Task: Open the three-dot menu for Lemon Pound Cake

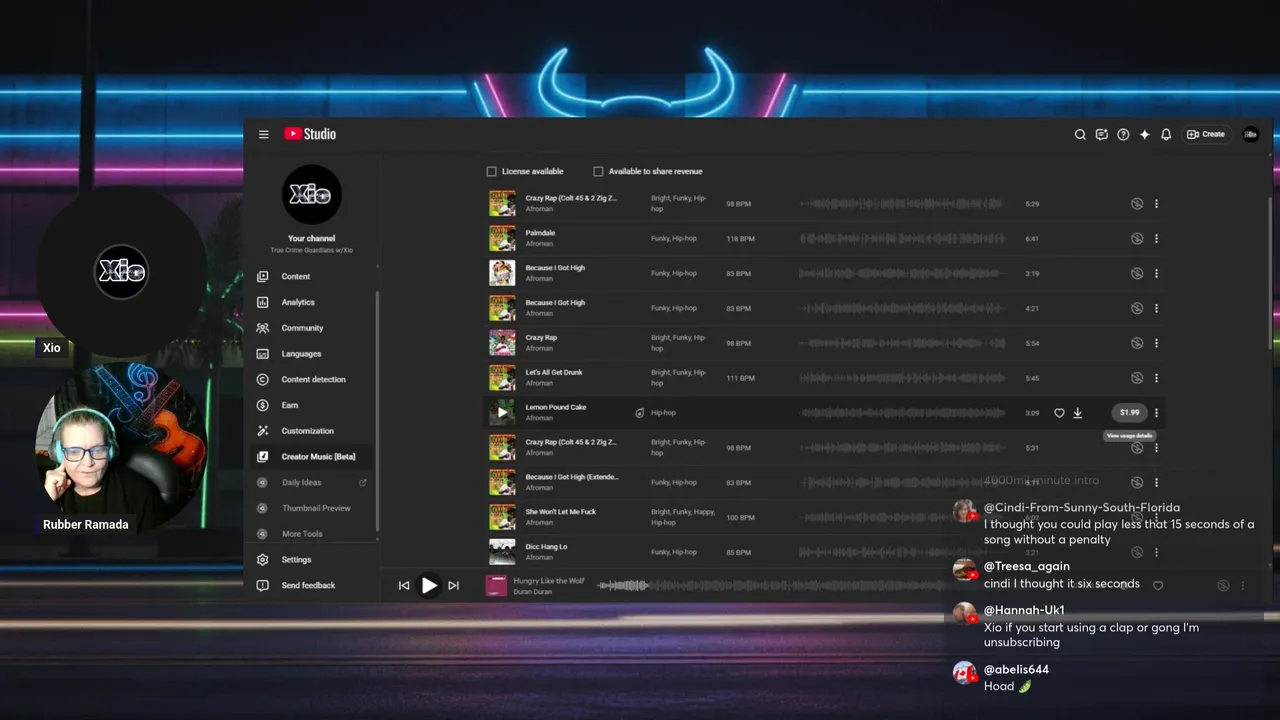Action: pos(1157,413)
